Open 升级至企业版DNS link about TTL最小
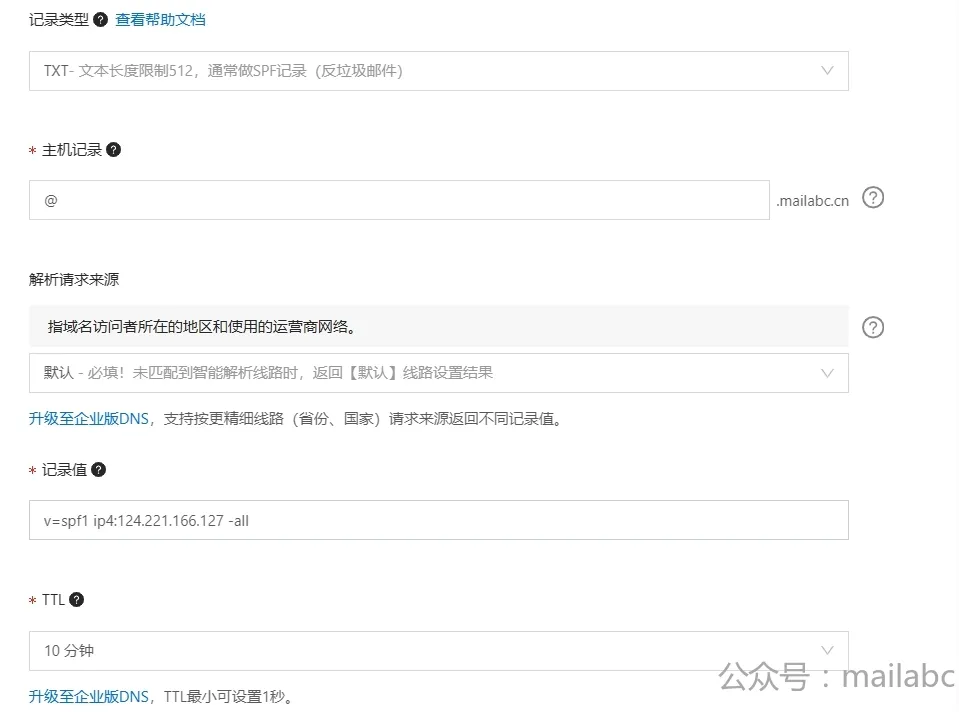 tap(89, 697)
